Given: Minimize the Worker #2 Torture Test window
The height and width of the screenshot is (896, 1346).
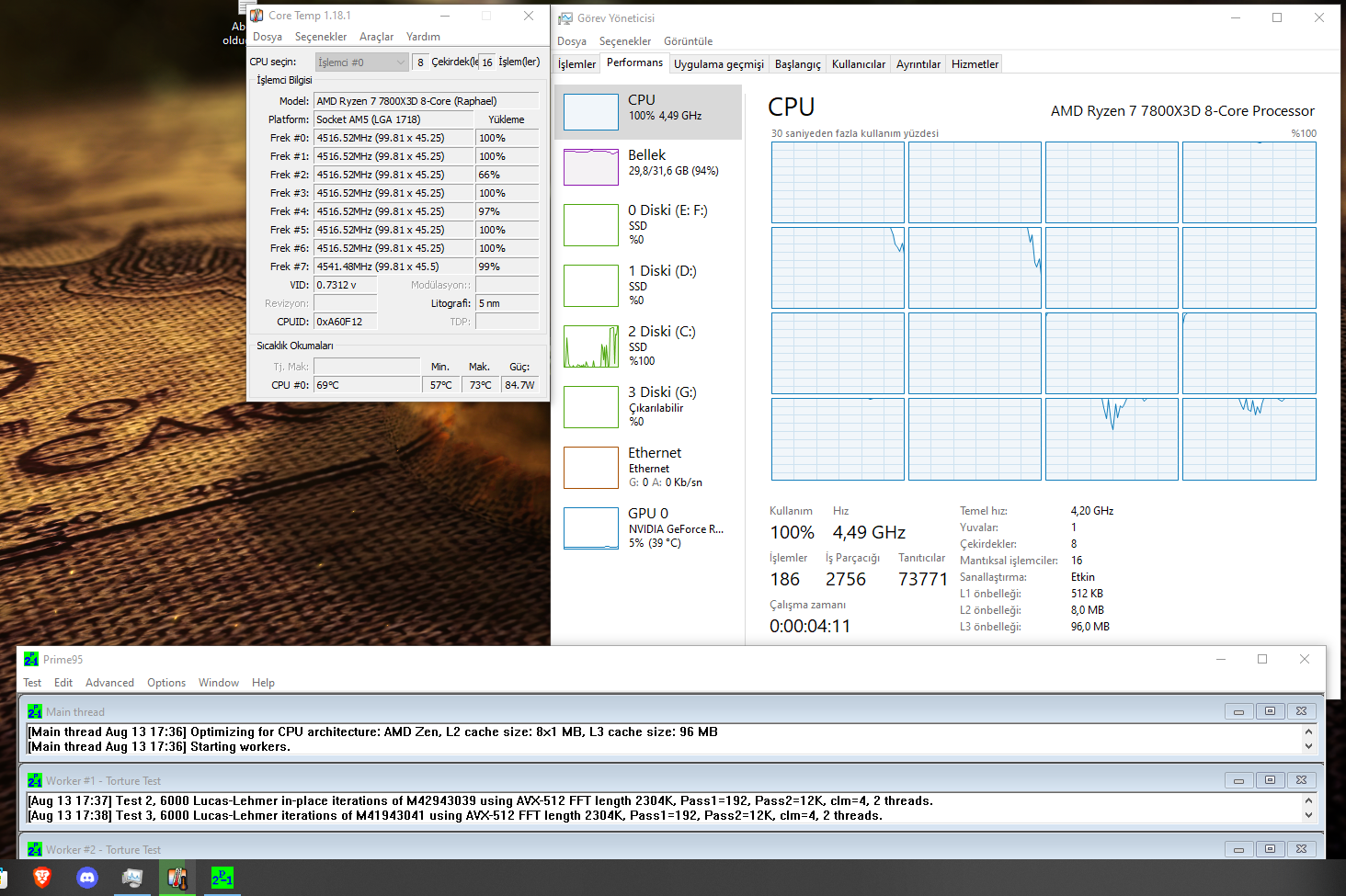Looking at the screenshot, I should pyautogui.click(x=1238, y=849).
